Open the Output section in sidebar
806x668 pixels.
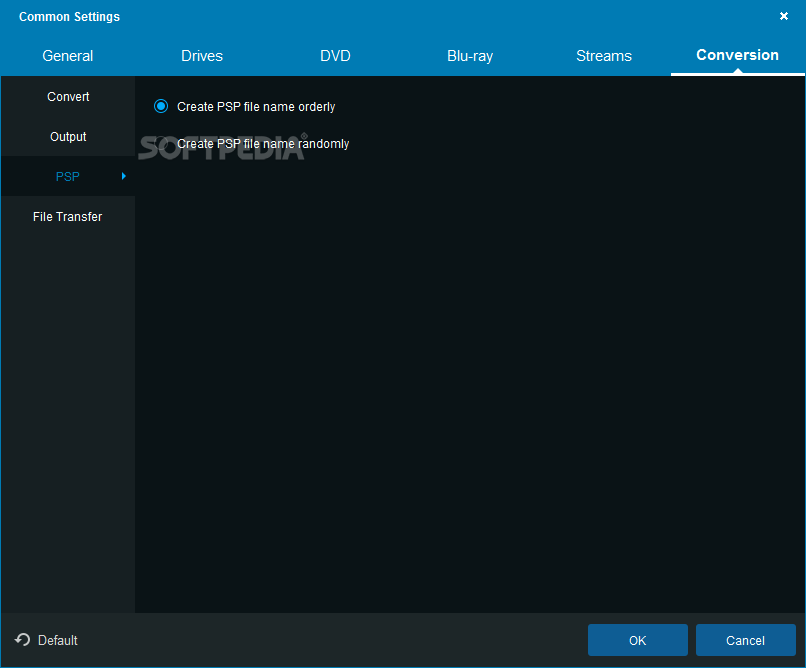68,137
